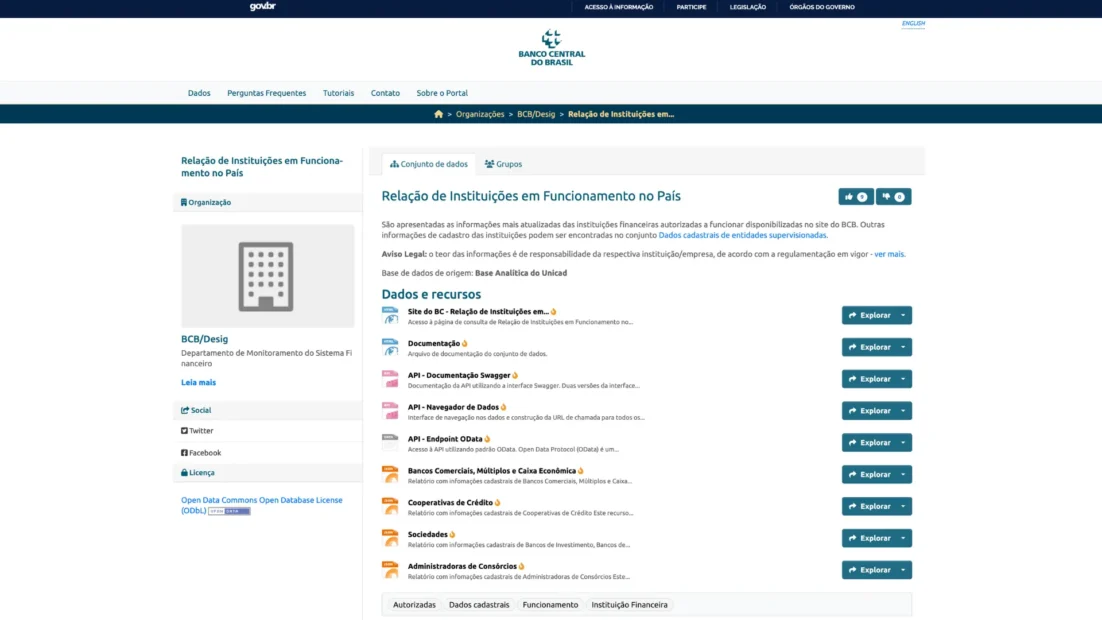Click the API Documentação Swagger file icon
Screen dimensions: 1102x620
pos(390,379)
